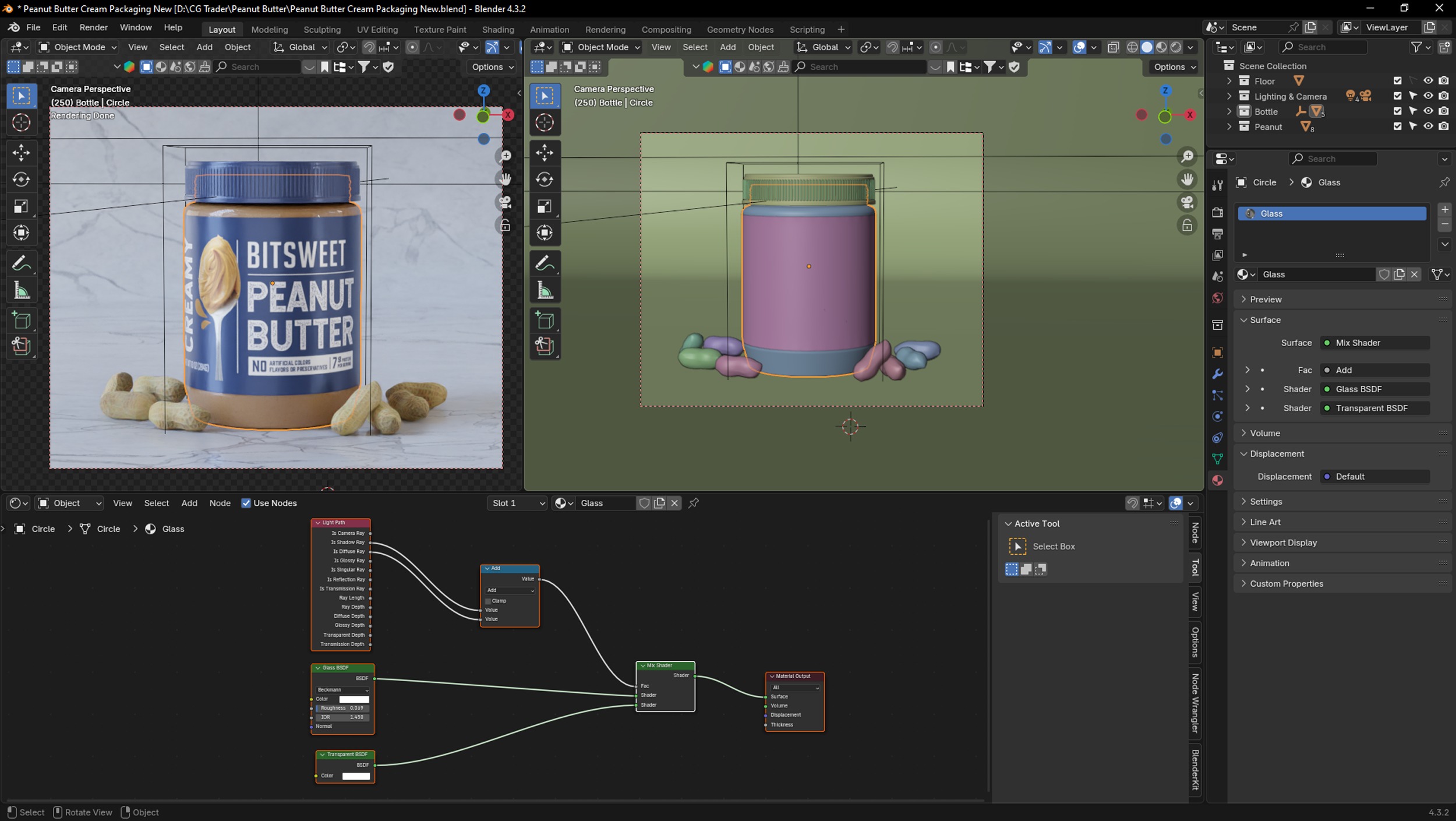The height and width of the screenshot is (821, 1456).
Task: Expand the Viewport Display panel
Action: pos(1341,542)
